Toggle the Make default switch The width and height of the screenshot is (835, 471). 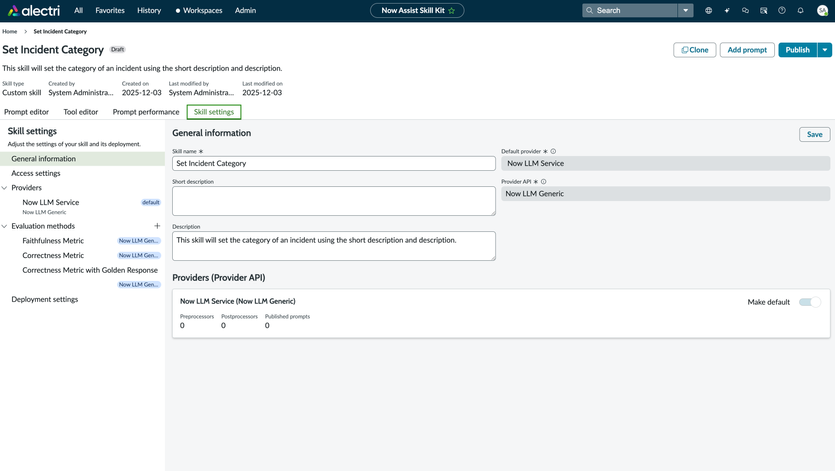(x=809, y=302)
